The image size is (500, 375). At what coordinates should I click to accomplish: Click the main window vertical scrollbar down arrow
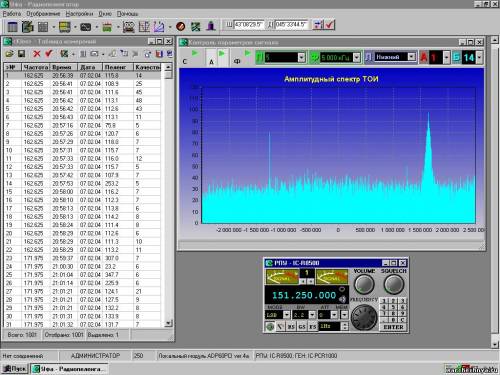tap(495, 344)
